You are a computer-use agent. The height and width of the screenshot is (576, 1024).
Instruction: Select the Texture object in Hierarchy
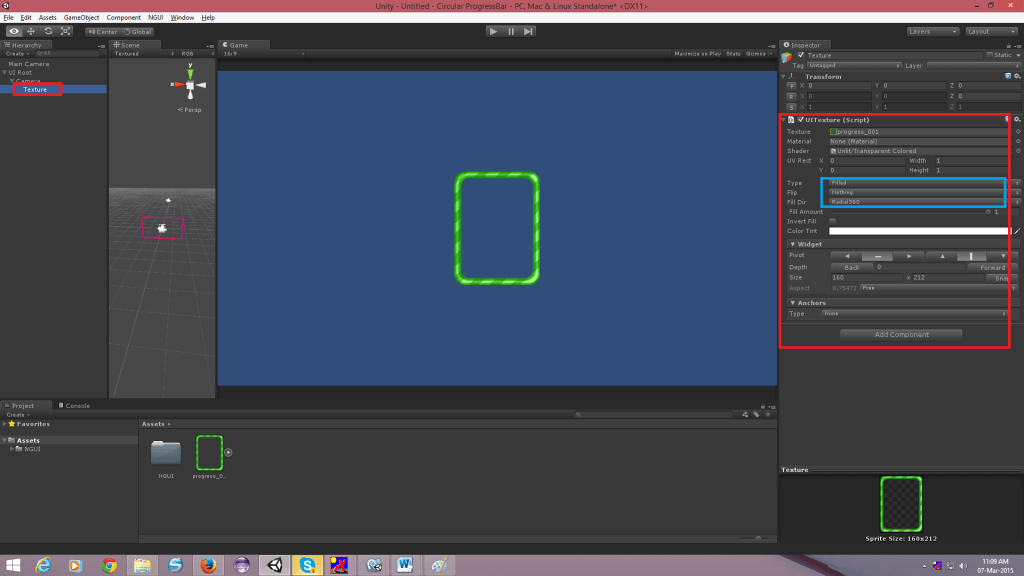click(x=35, y=89)
